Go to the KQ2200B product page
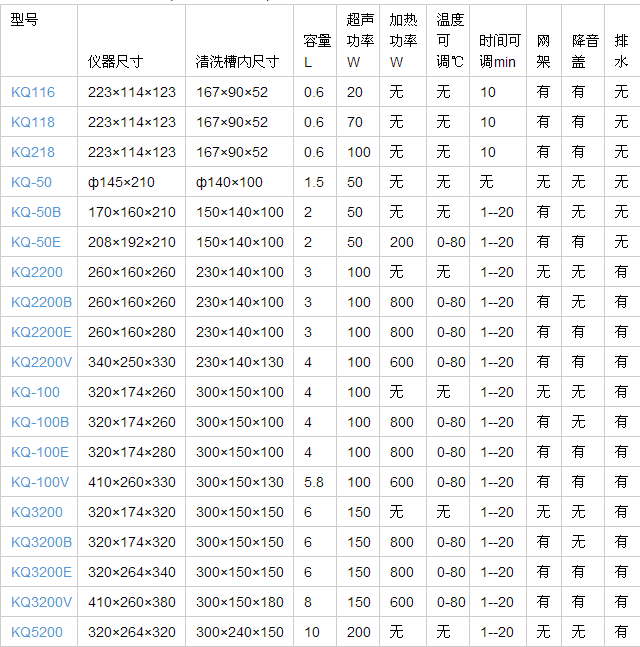The height and width of the screenshot is (647, 640). tap(41, 302)
